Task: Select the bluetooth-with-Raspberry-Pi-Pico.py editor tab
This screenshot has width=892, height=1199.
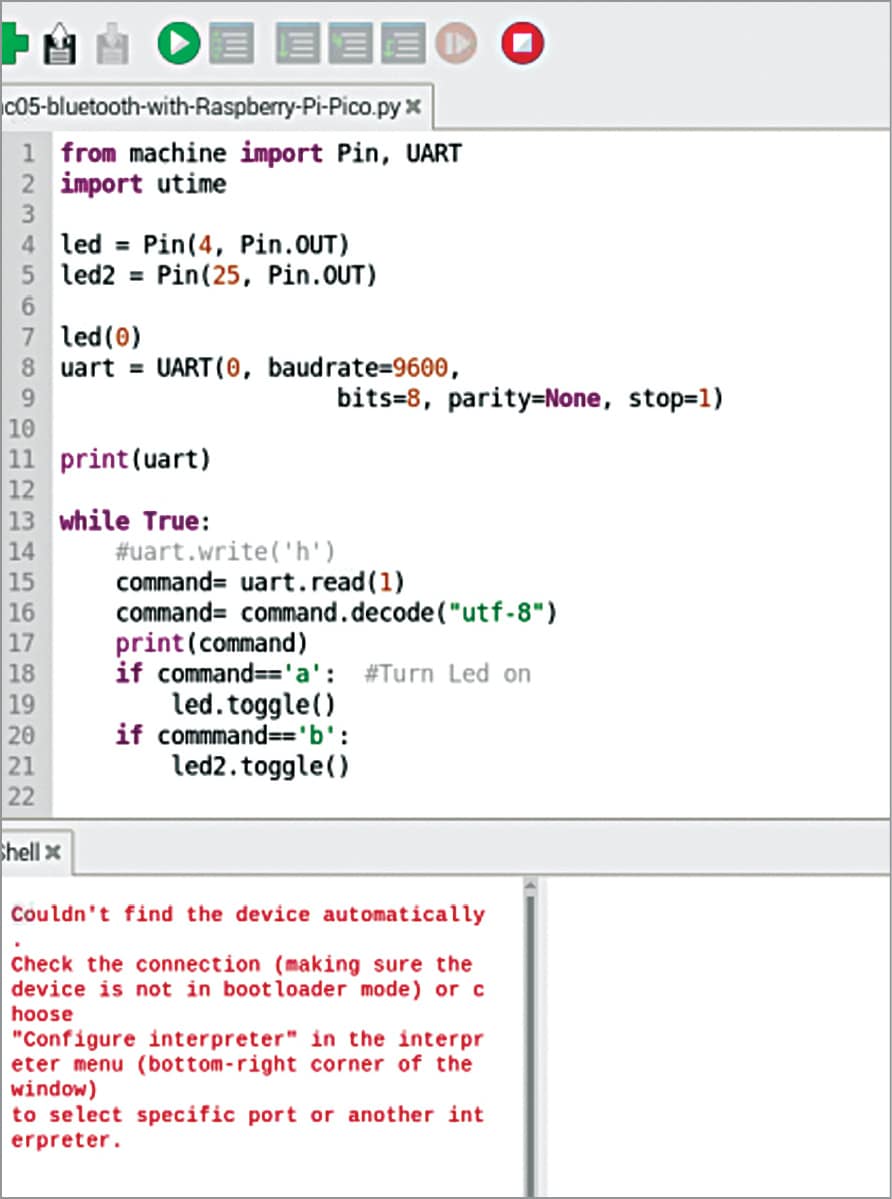Action: pyautogui.click(x=200, y=106)
